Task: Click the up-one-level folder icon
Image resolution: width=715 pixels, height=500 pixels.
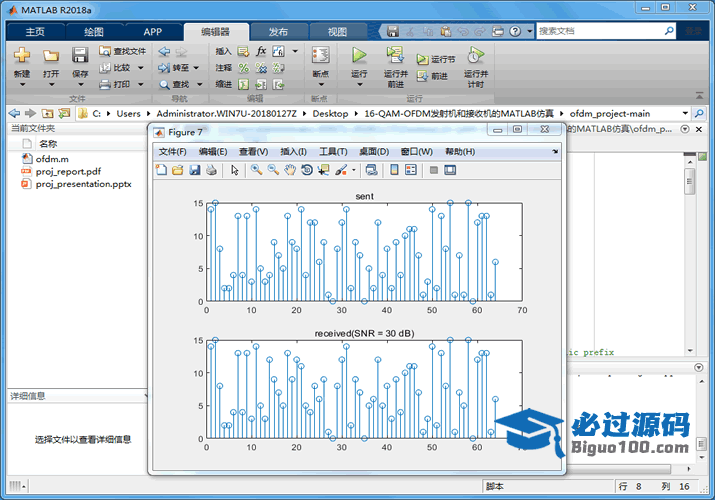Action: (x=47, y=113)
